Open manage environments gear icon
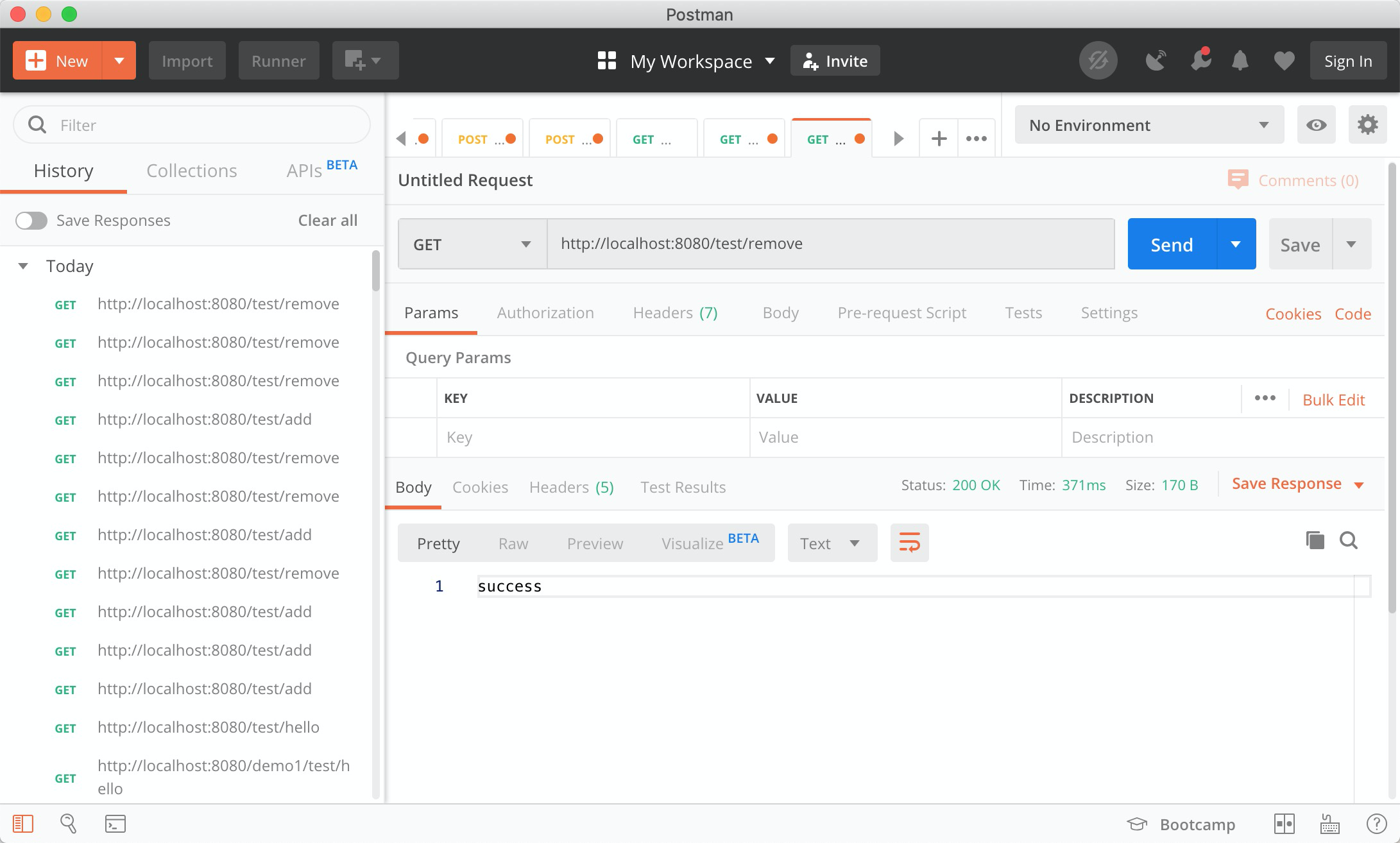Viewport: 1400px width, 843px height. tap(1367, 125)
